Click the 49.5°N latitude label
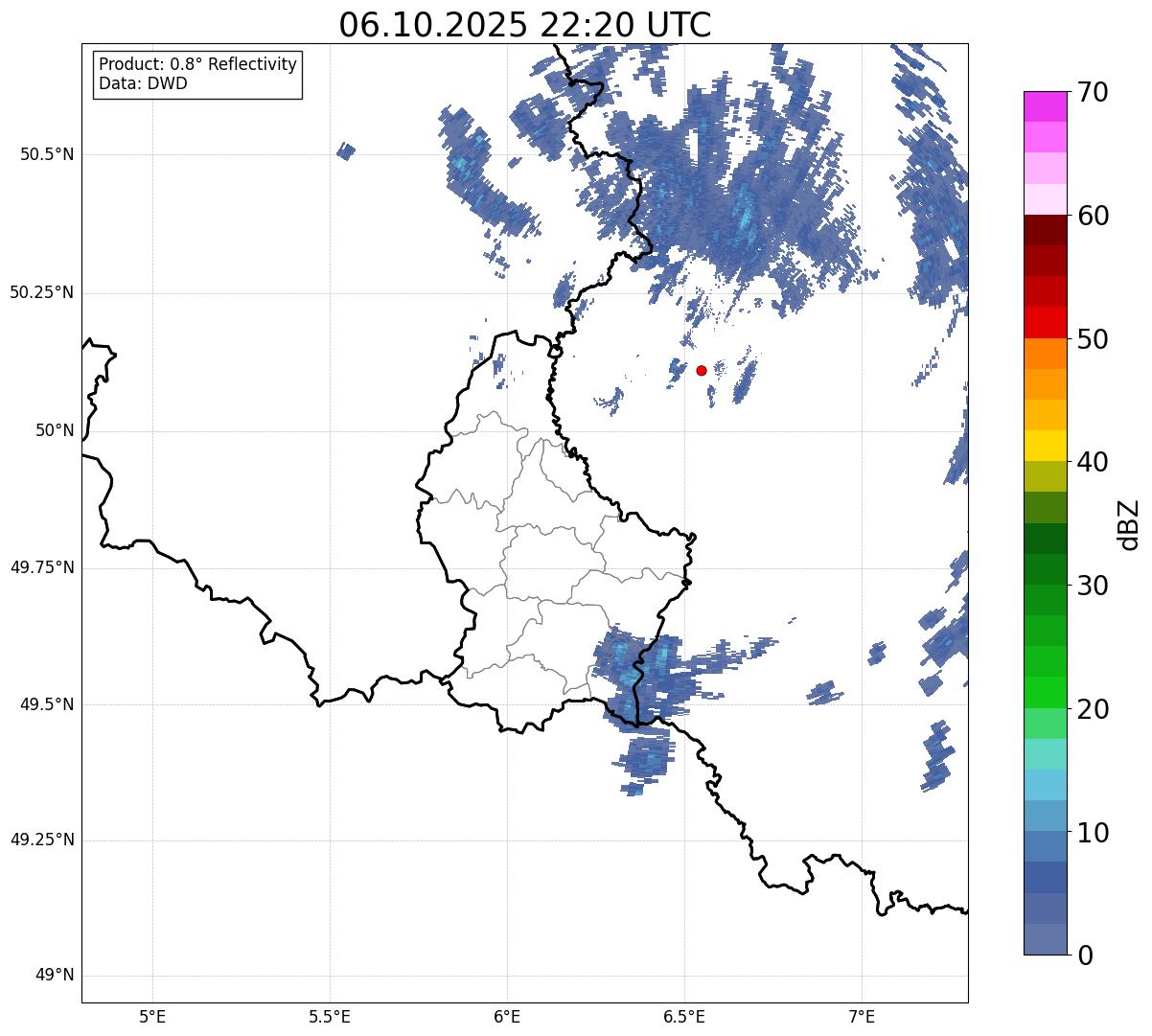 coord(47,704)
